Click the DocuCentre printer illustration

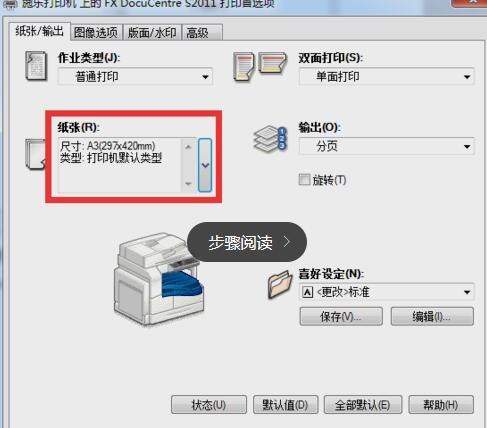[x=159, y=279]
